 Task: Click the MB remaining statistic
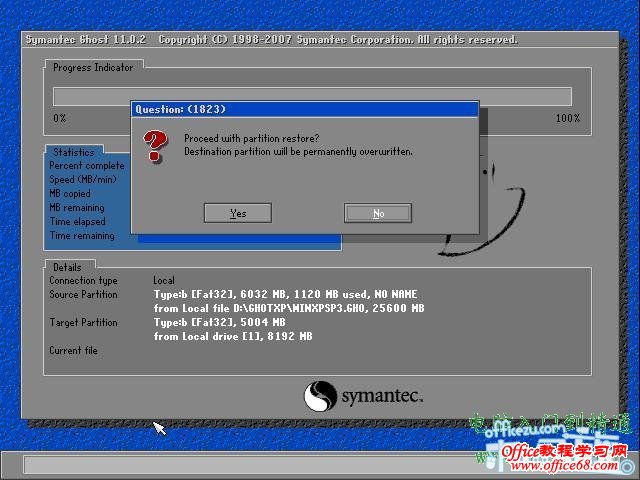coord(77,207)
